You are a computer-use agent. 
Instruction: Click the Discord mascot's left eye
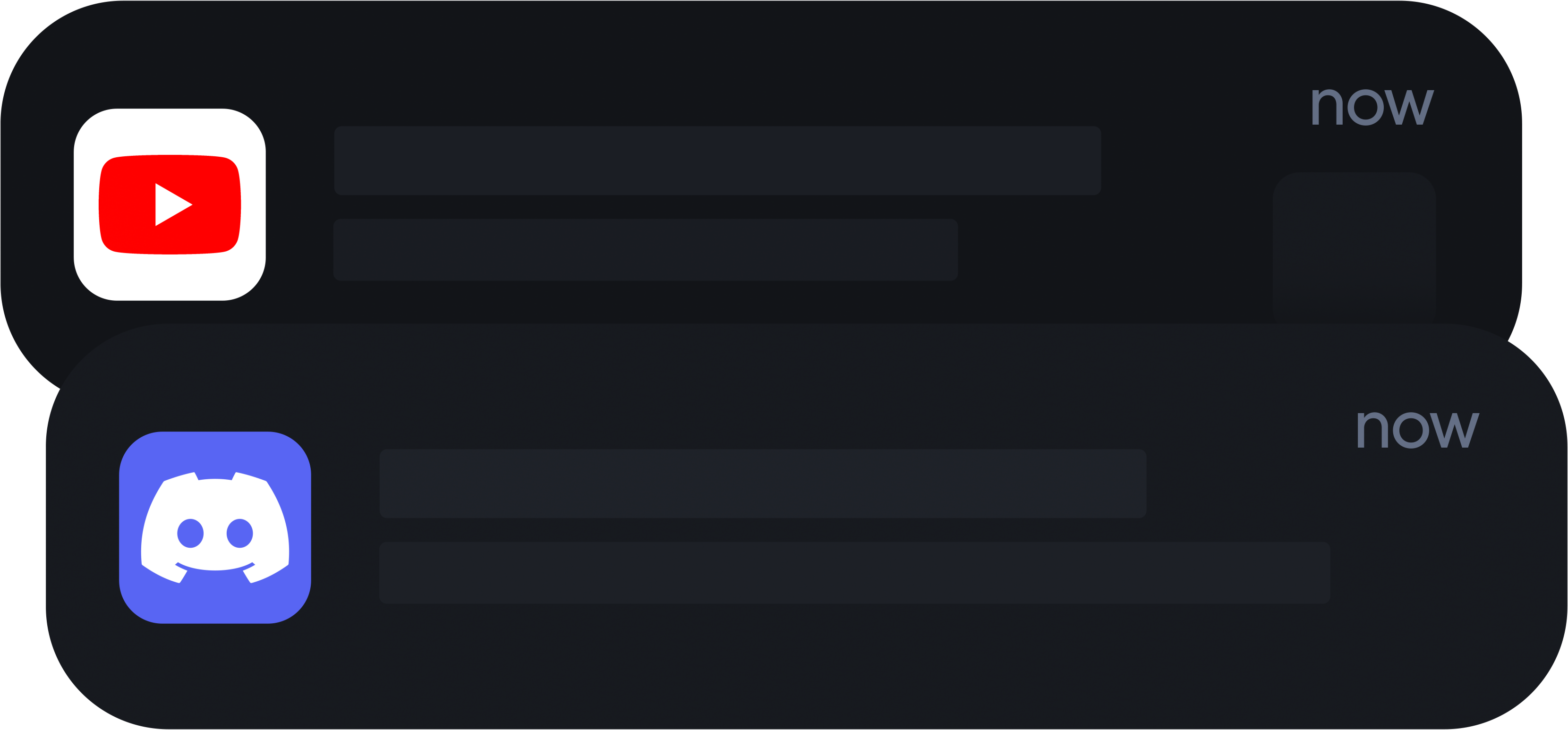(190, 534)
